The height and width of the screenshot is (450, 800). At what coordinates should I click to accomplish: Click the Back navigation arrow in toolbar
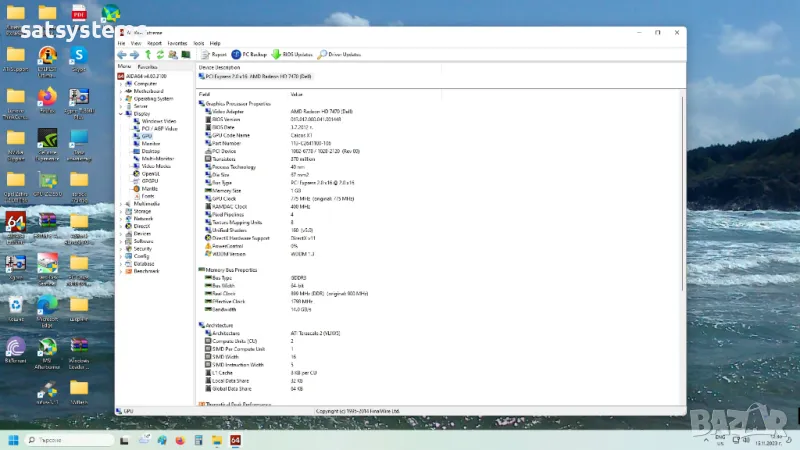click(x=122, y=54)
